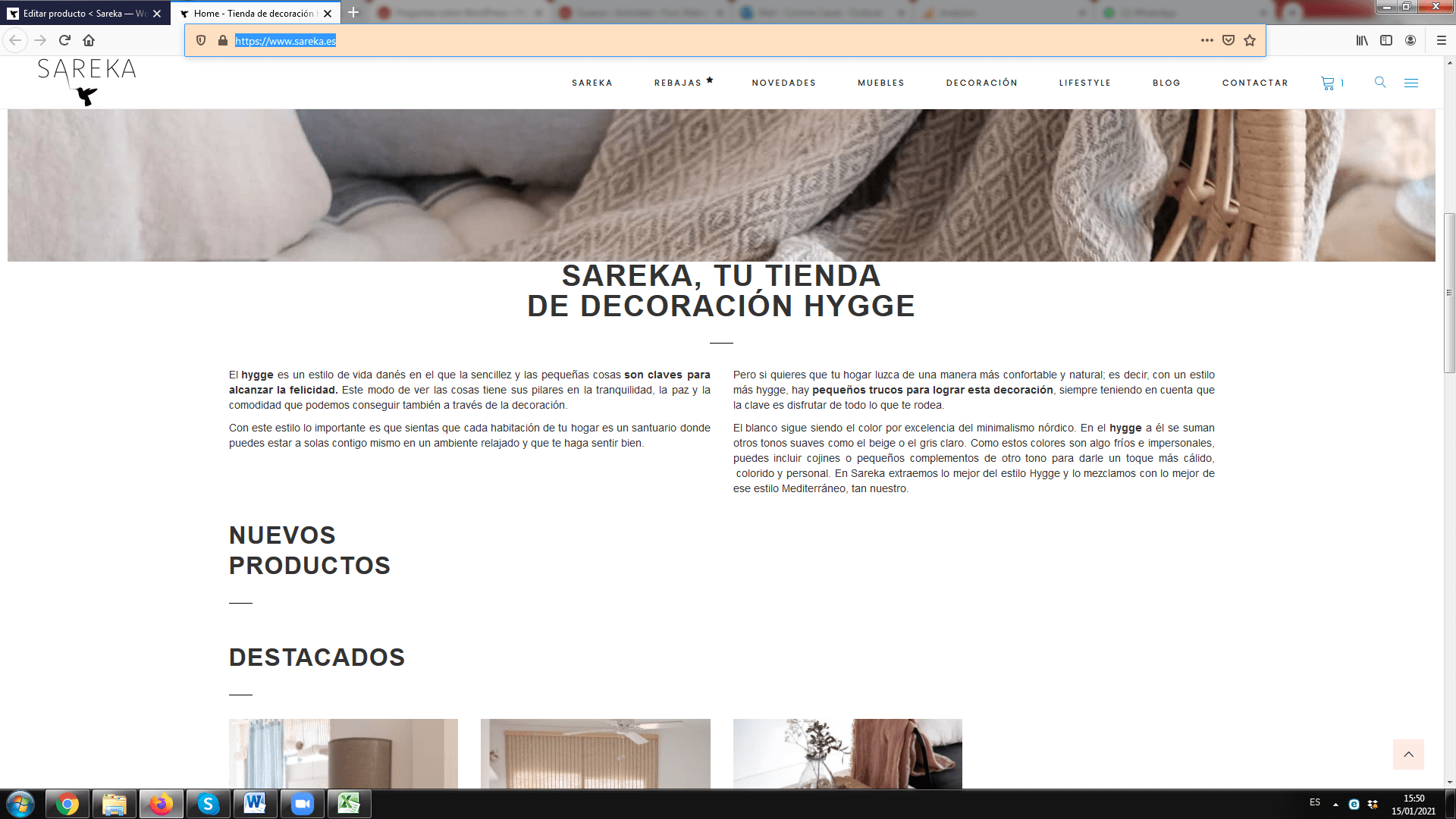The width and height of the screenshot is (1456, 819).
Task: Open the LIFESTYLE menu item
Action: pyautogui.click(x=1084, y=83)
